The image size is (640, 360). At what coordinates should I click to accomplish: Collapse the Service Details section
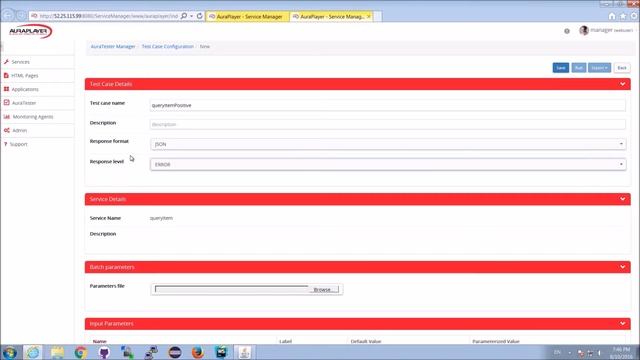pos(622,199)
